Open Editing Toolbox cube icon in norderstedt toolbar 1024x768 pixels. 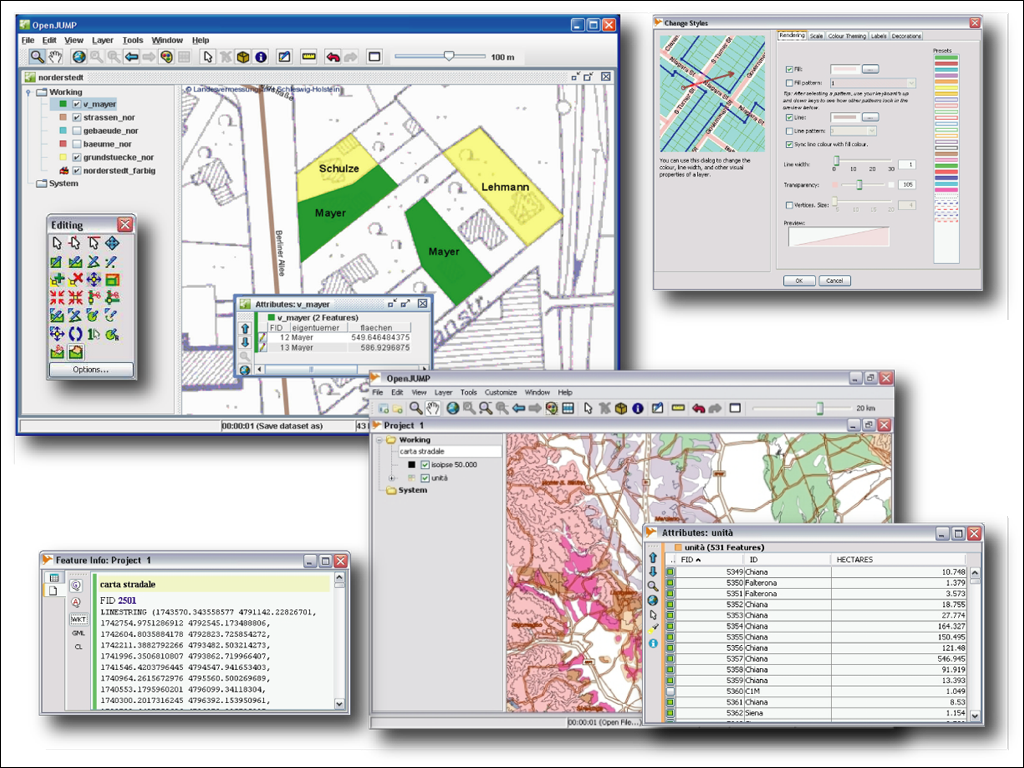click(x=243, y=57)
